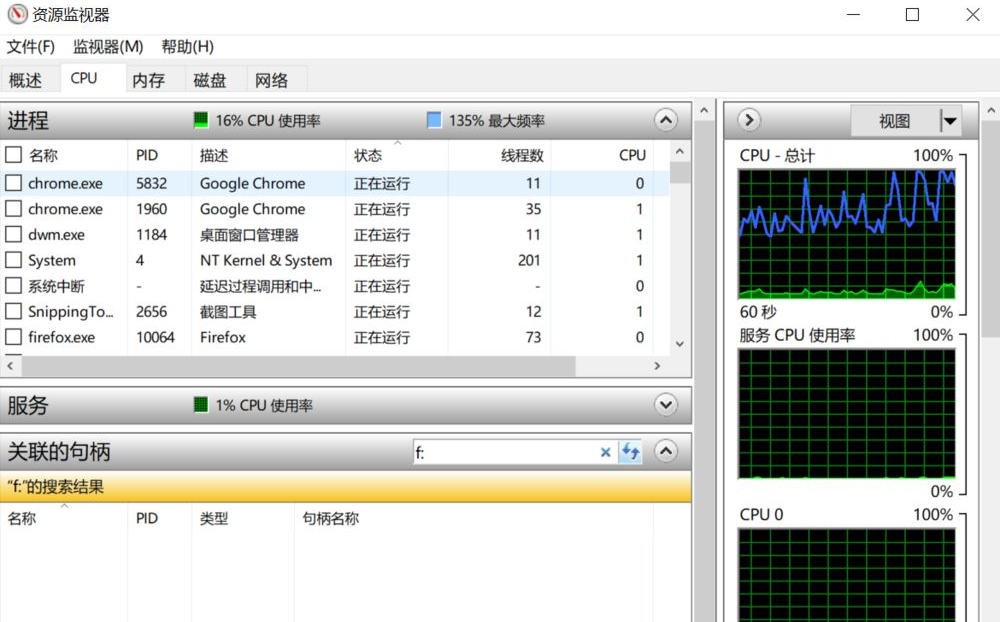Open the 监视器(M) menu

[108, 47]
